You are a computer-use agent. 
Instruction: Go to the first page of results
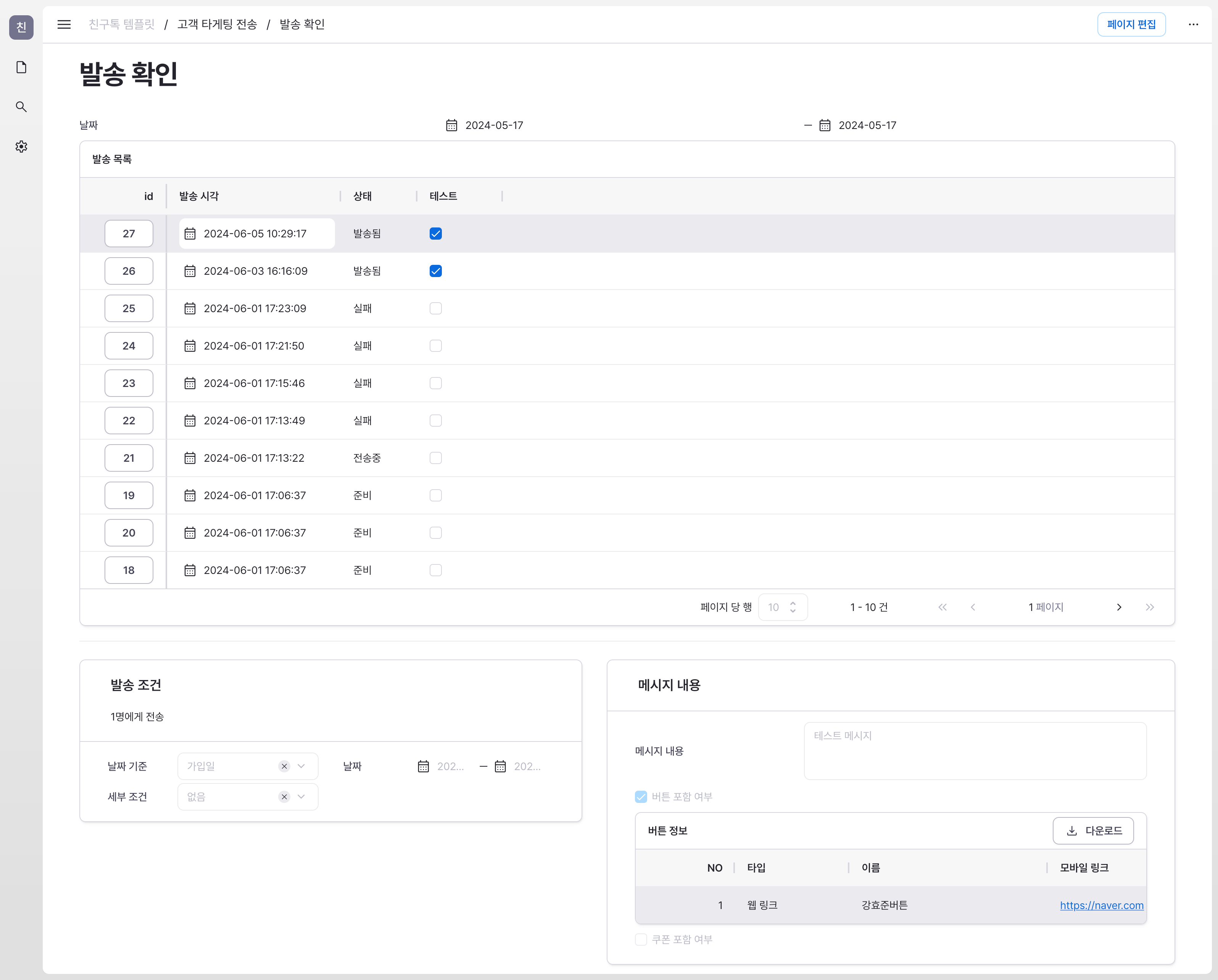(x=942, y=607)
